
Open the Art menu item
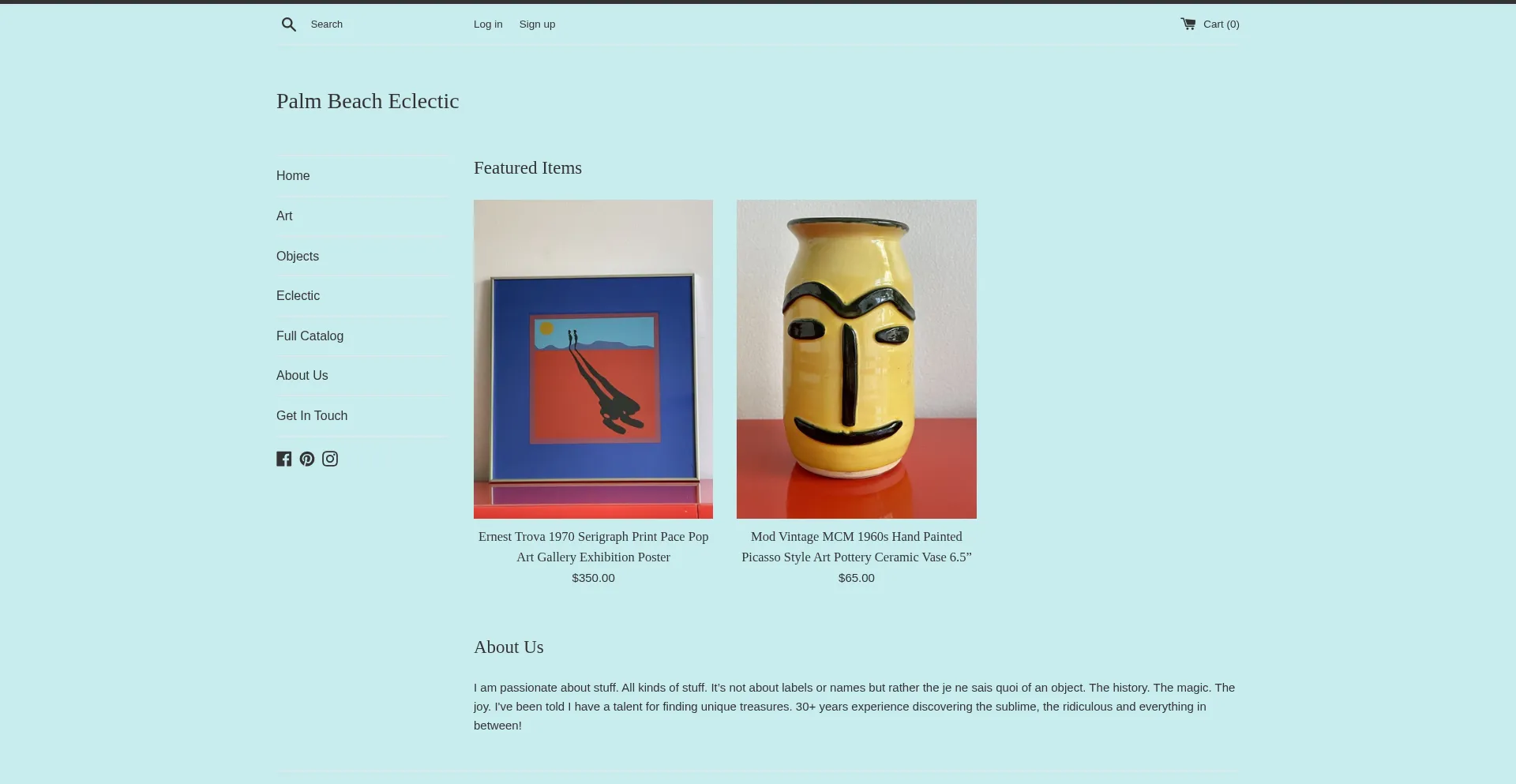pos(284,216)
